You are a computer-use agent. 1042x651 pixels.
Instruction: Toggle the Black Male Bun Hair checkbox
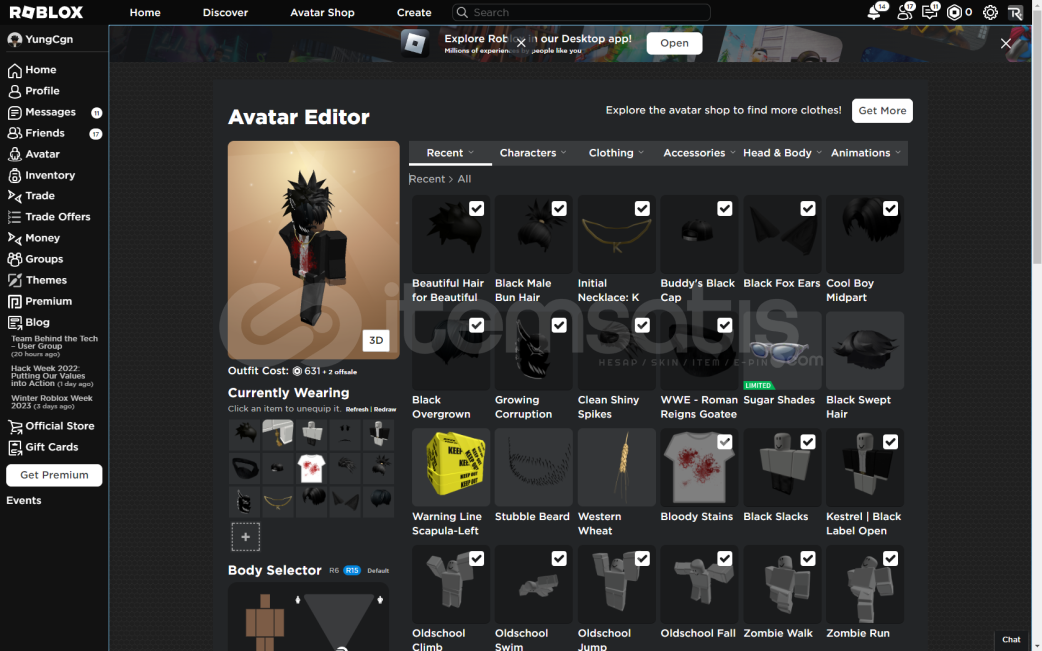pos(559,209)
